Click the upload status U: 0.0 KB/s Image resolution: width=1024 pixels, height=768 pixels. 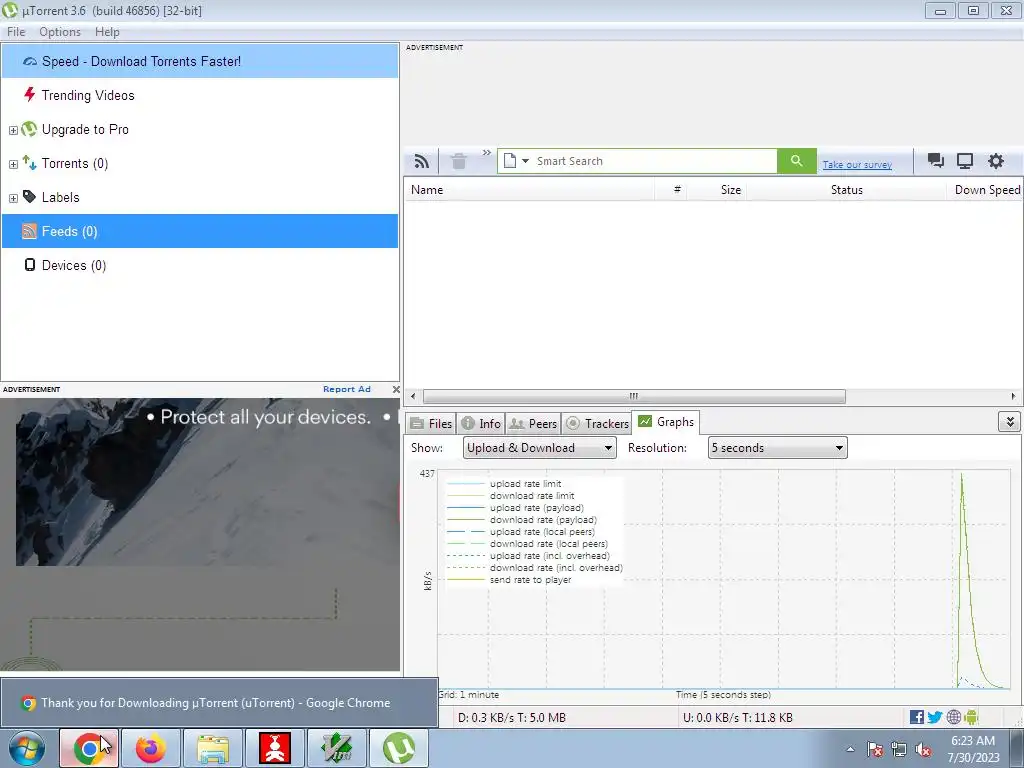pos(737,718)
